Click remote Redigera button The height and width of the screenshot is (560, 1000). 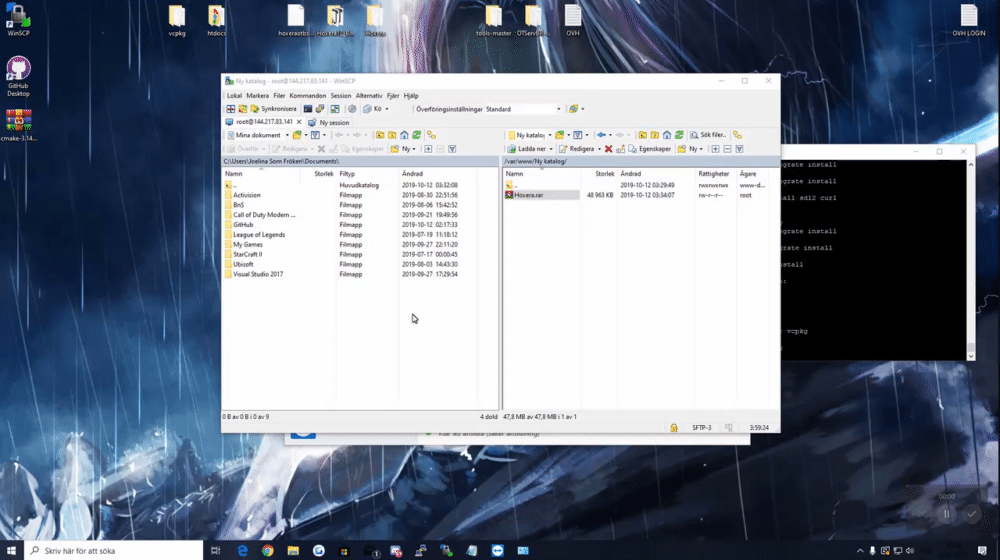coord(577,149)
